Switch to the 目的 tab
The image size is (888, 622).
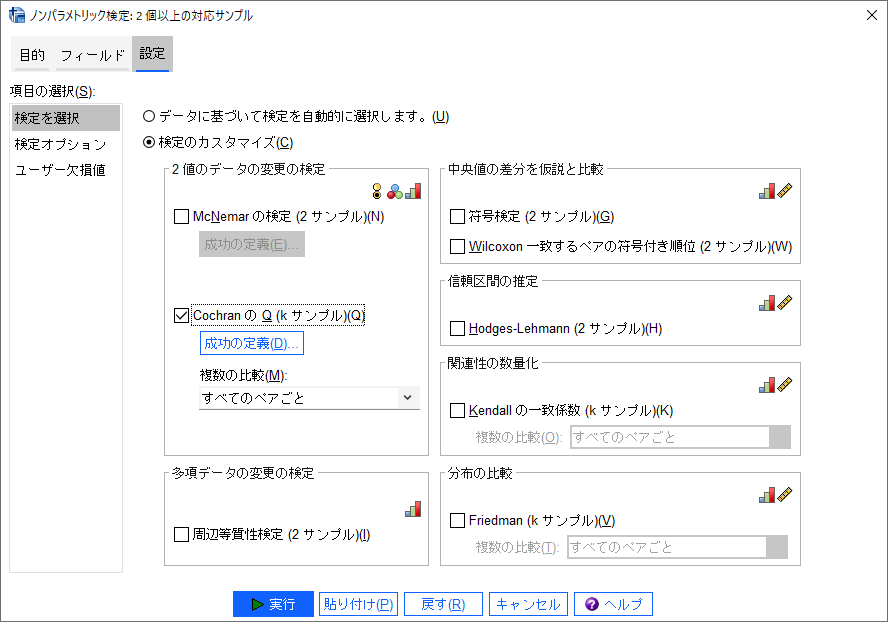(32, 55)
